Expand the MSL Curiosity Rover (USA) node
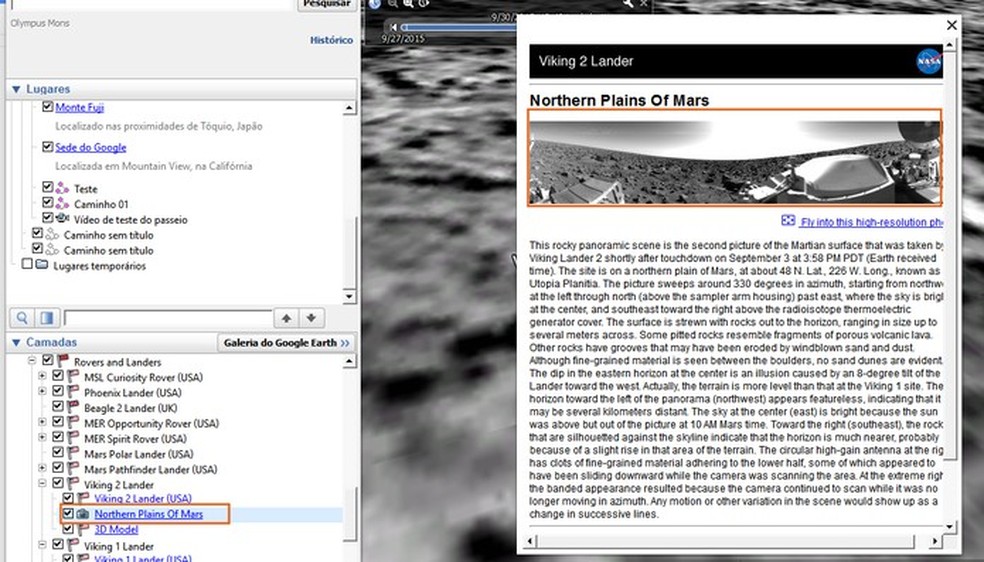This screenshot has width=984, height=562. click(42, 376)
